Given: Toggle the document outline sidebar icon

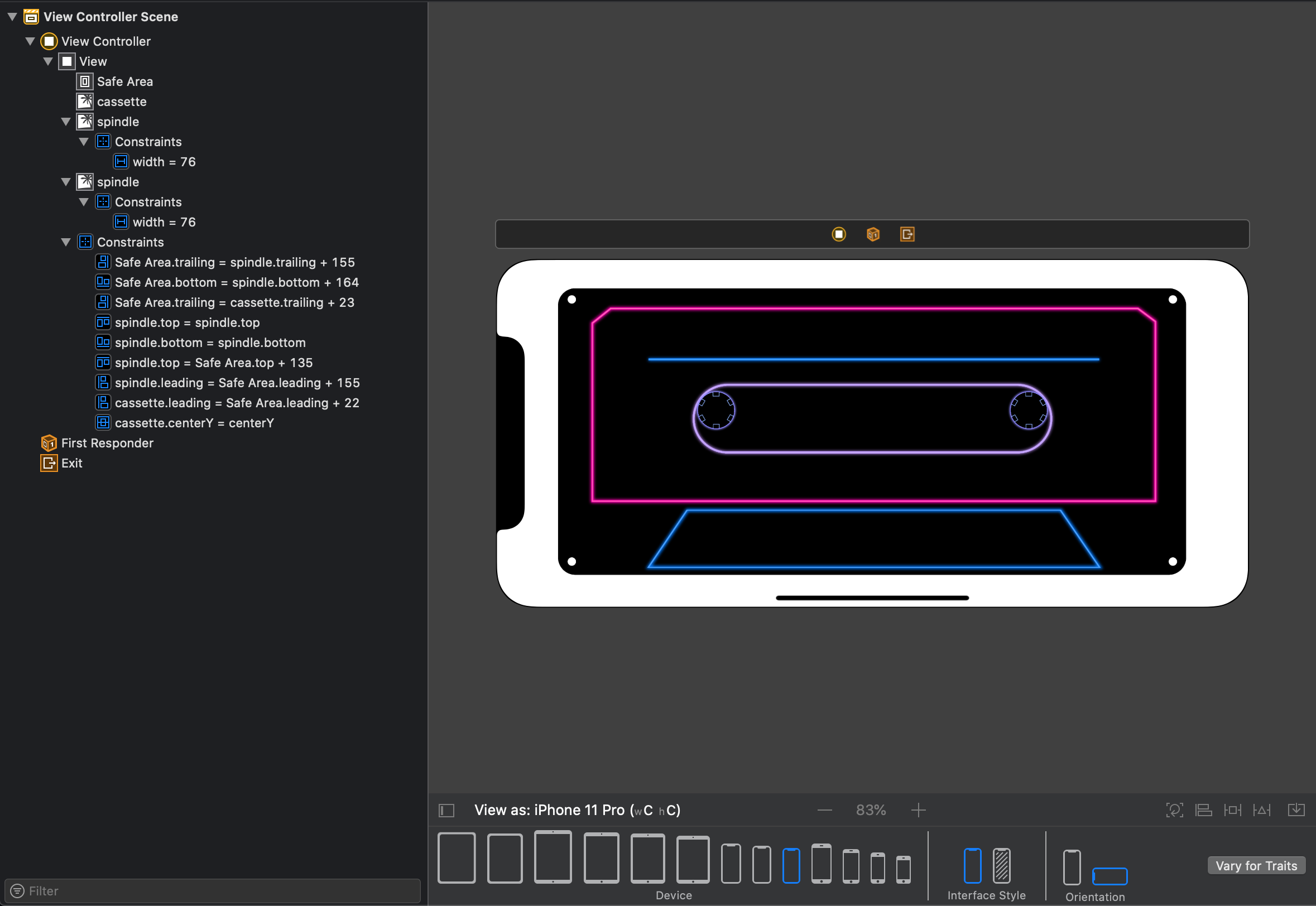Looking at the screenshot, I should coord(446,810).
